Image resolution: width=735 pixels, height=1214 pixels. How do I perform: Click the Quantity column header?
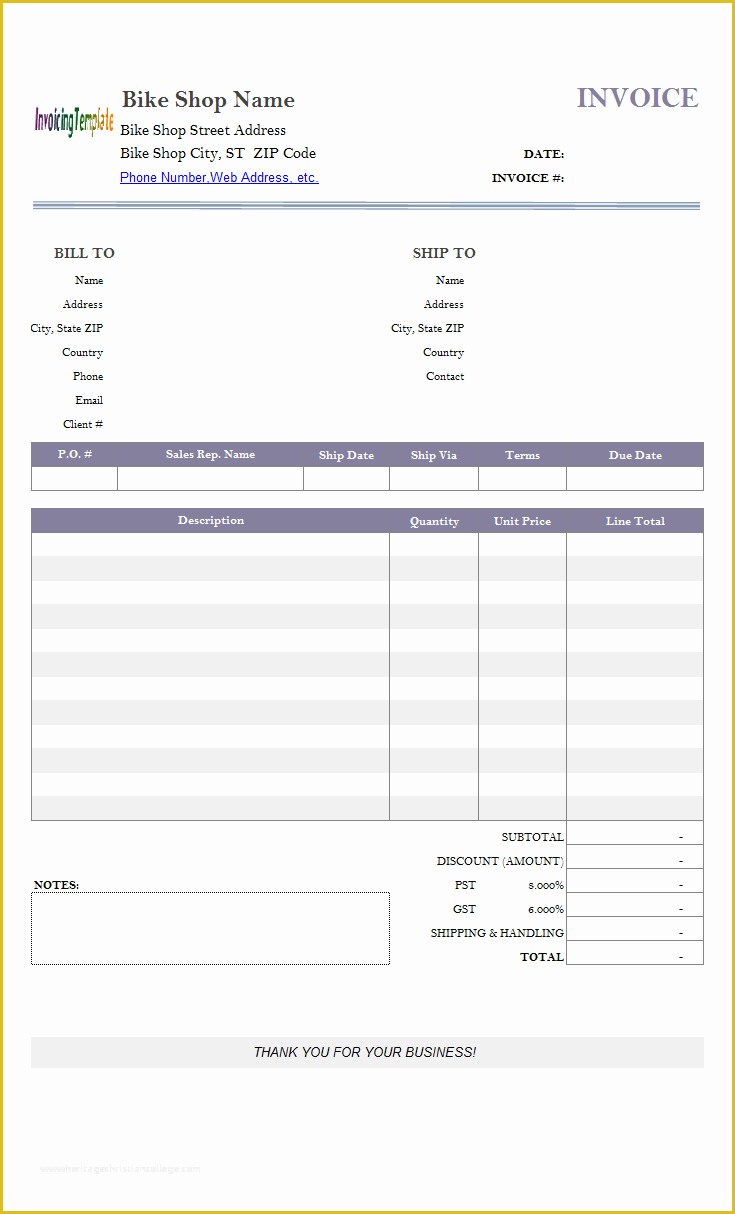click(434, 521)
